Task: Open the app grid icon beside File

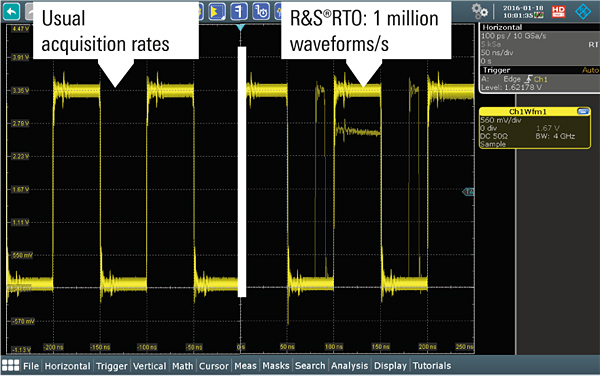Action: coord(10,365)
